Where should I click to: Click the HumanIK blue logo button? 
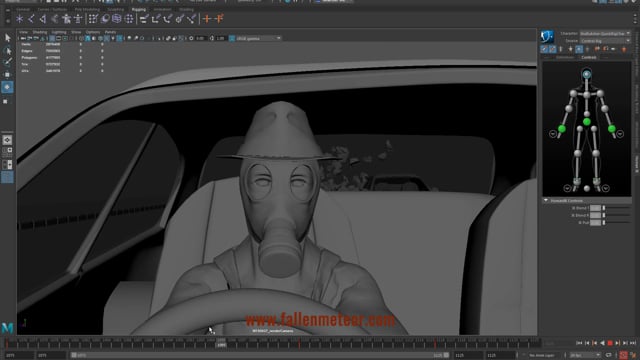(x=547, y=37)
